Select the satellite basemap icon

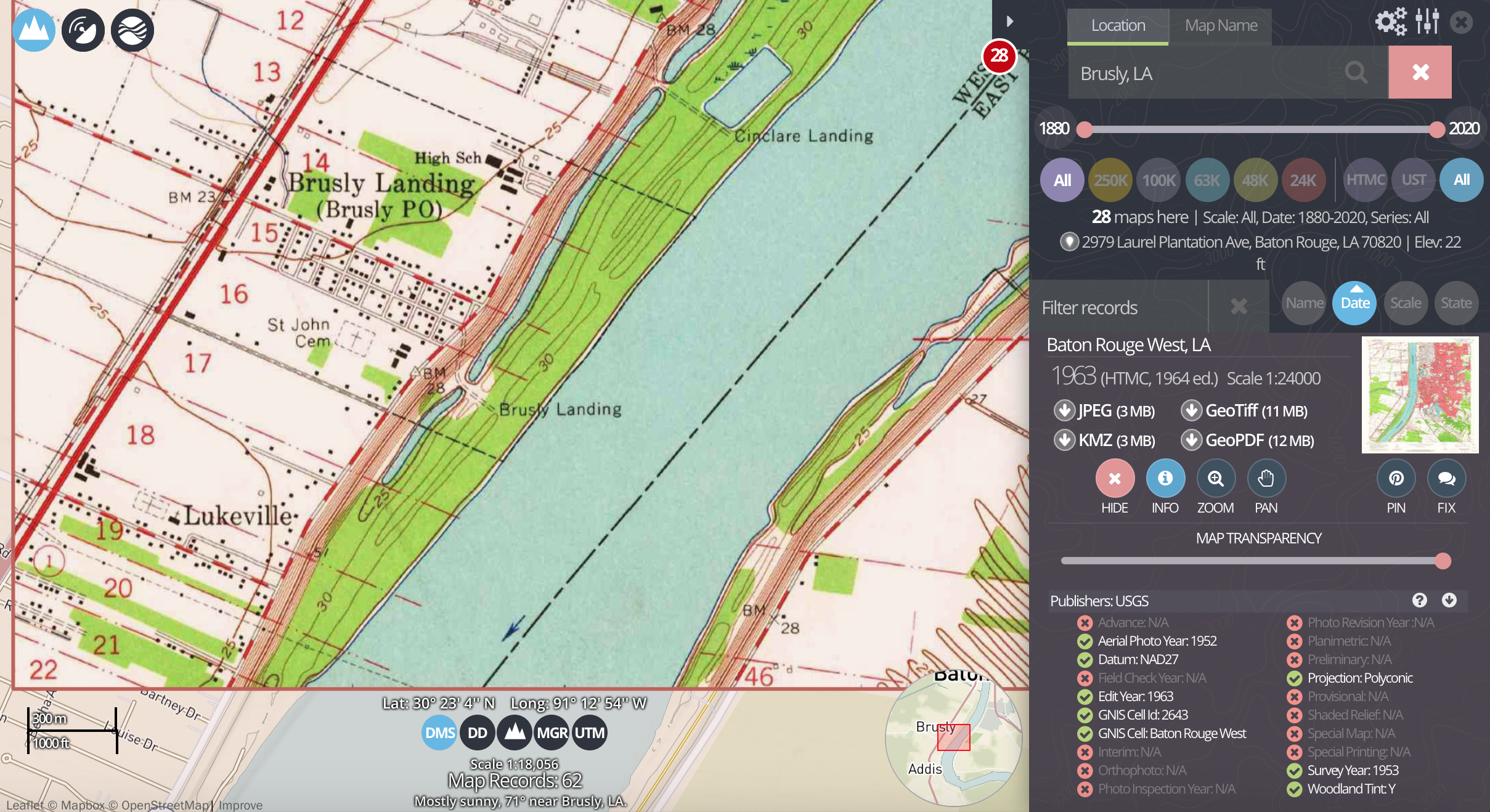pos(83,30)
